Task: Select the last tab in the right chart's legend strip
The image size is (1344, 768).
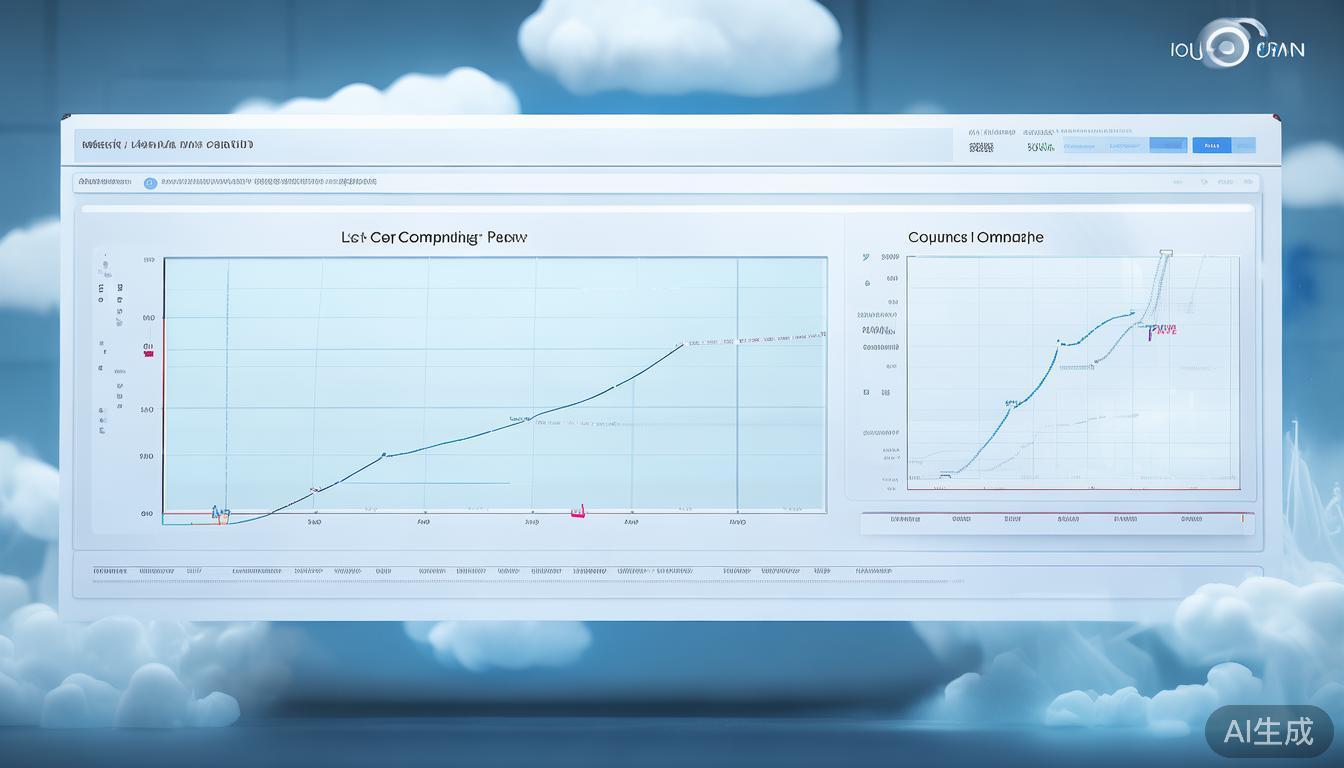Action: [x=1190, y=520]
